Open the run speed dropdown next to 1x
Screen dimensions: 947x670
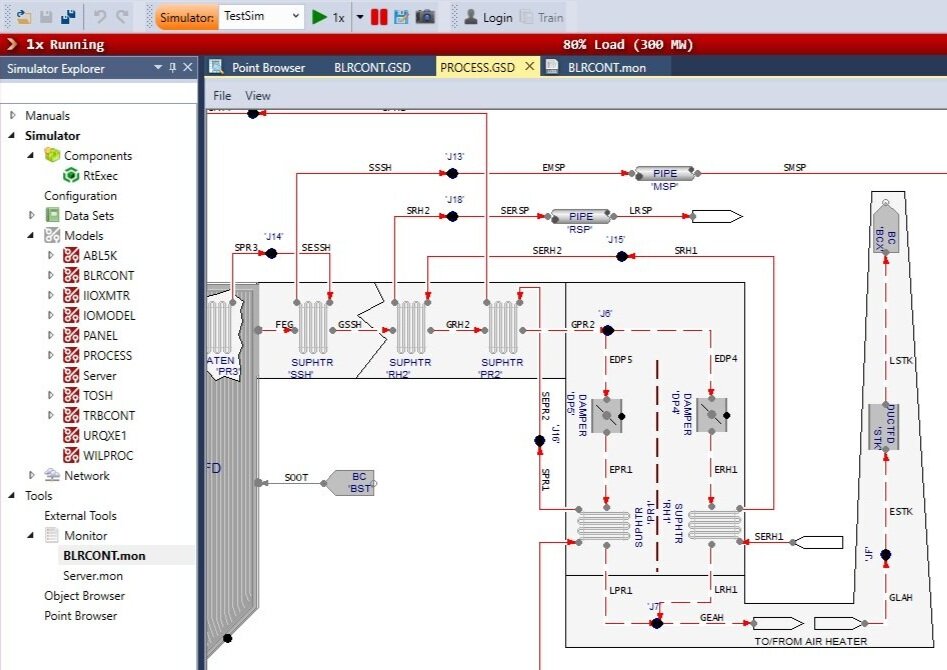click(359, 16)
